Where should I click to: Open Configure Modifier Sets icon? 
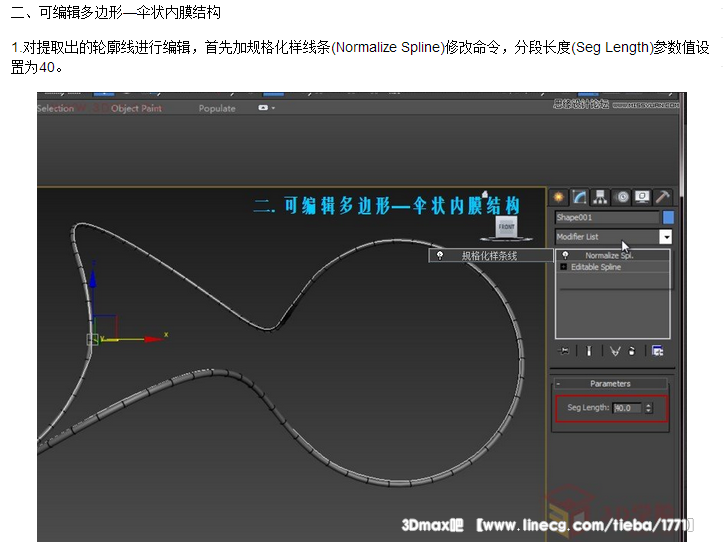[658, 351]
